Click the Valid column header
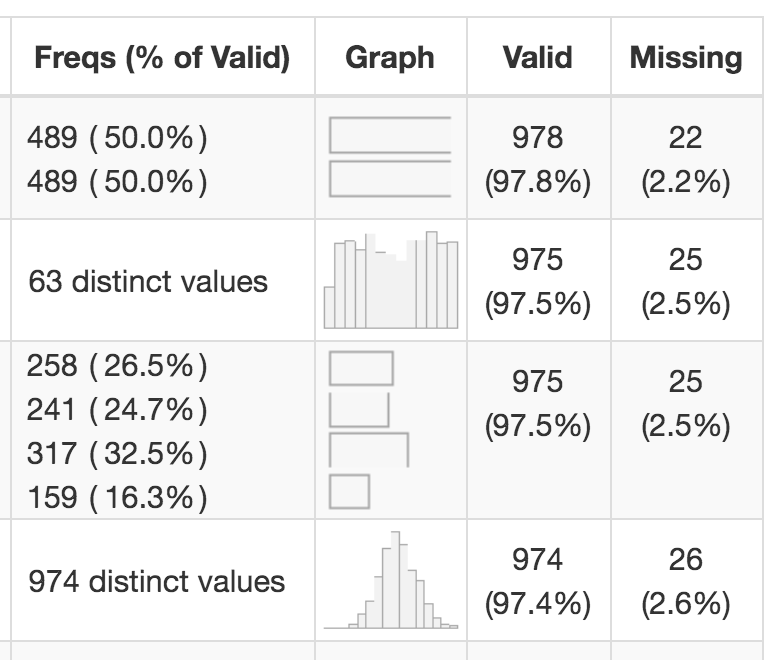 [x=538, y=58]
